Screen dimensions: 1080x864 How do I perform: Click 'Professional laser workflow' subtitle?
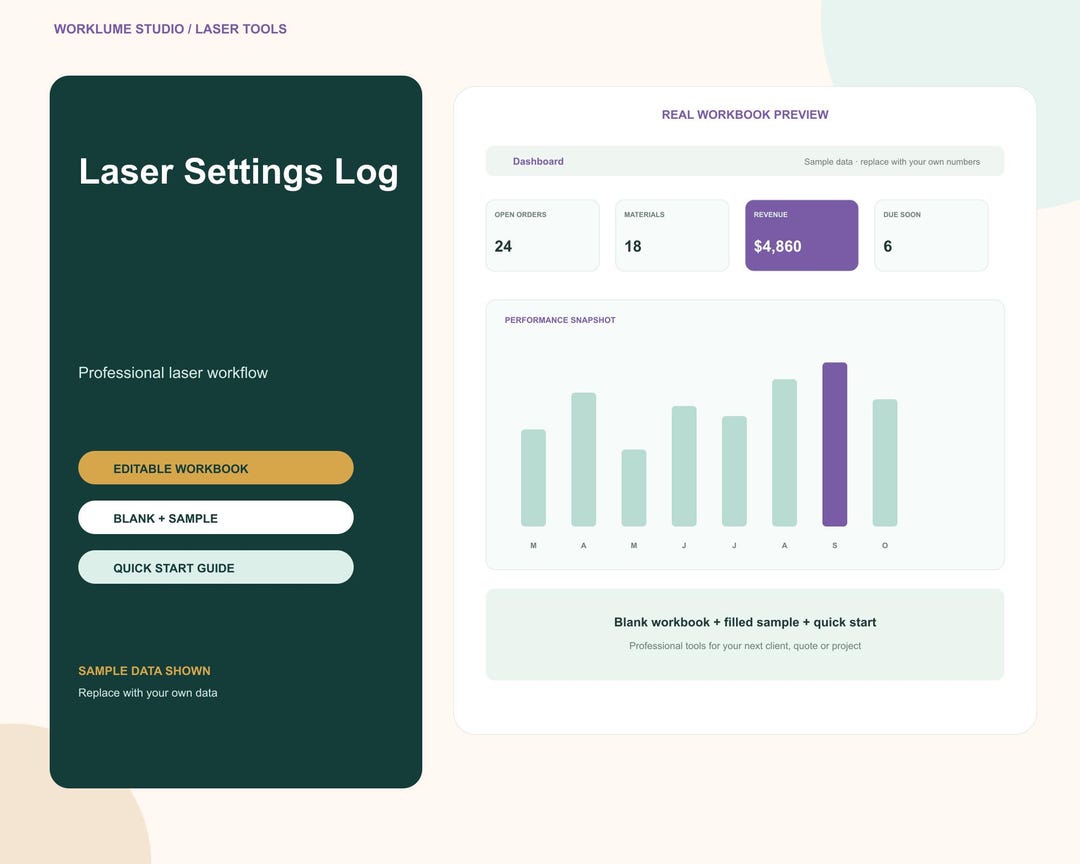173,373
